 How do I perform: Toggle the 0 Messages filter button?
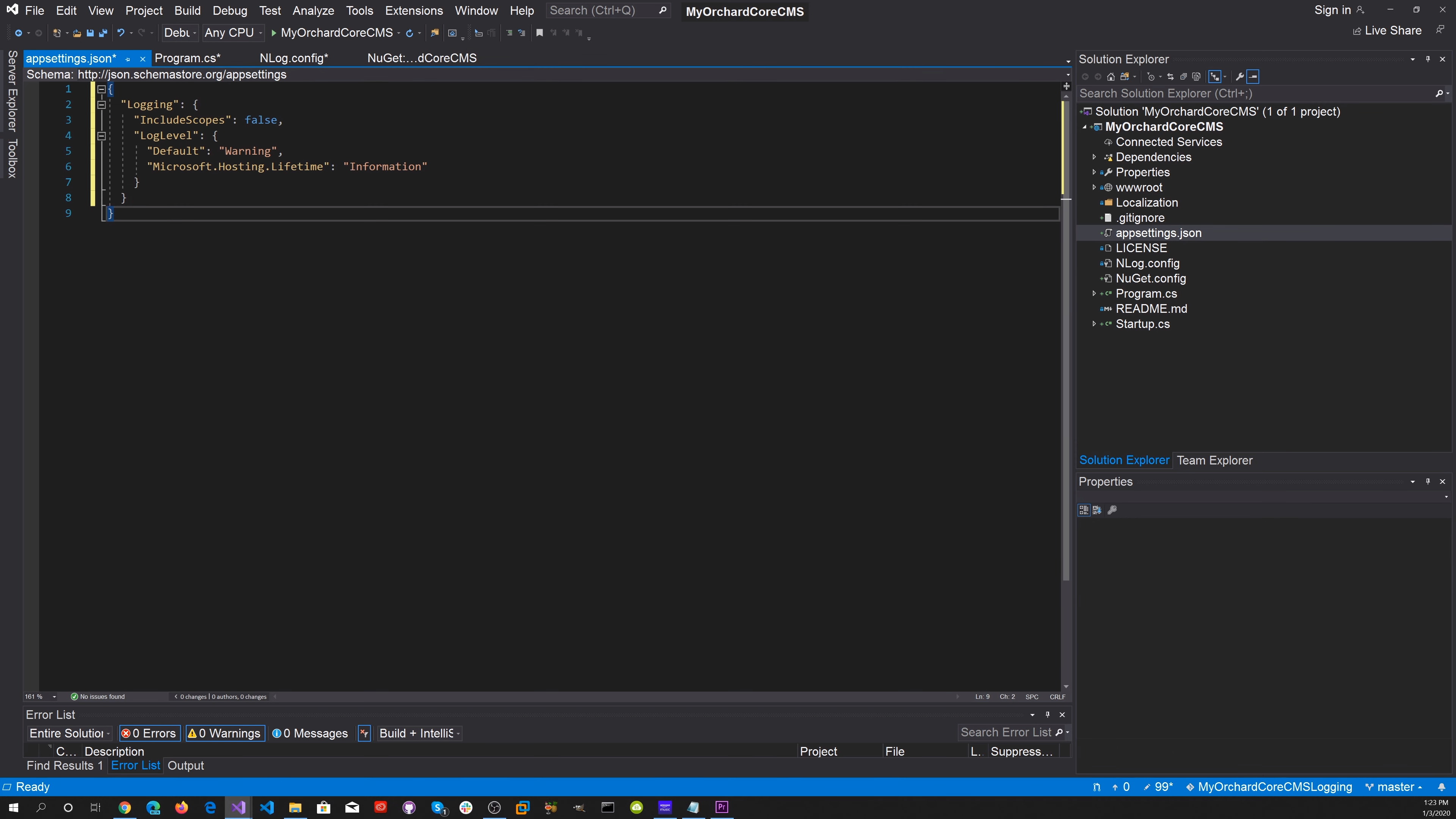[x=310, y=733]
